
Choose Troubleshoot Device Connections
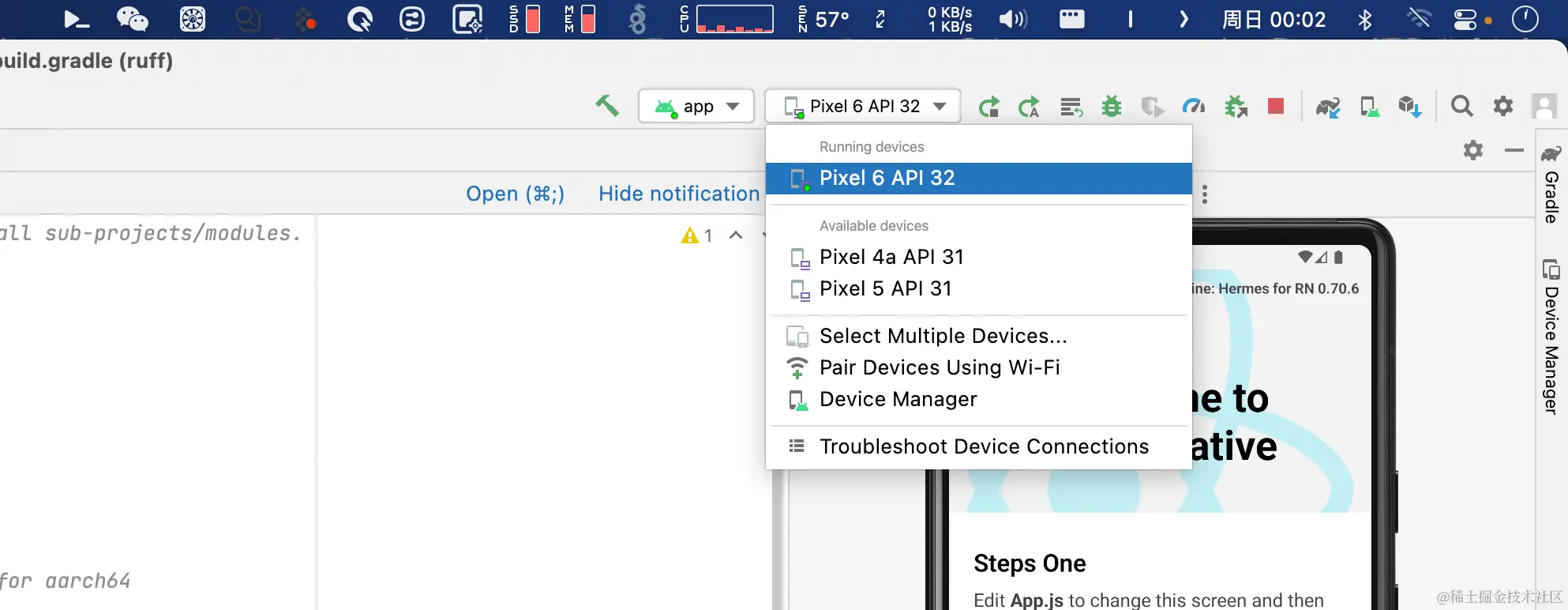click(x=978, y=446)
